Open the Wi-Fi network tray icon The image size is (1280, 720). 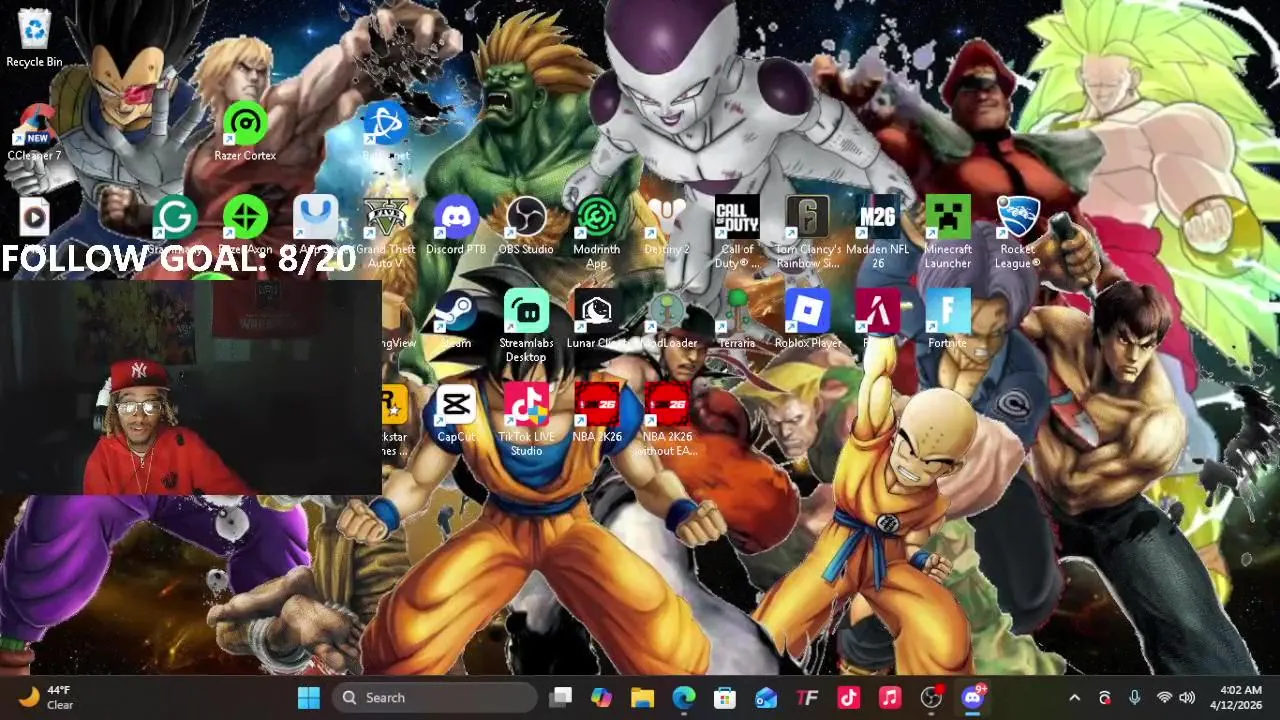point(1164,698)
